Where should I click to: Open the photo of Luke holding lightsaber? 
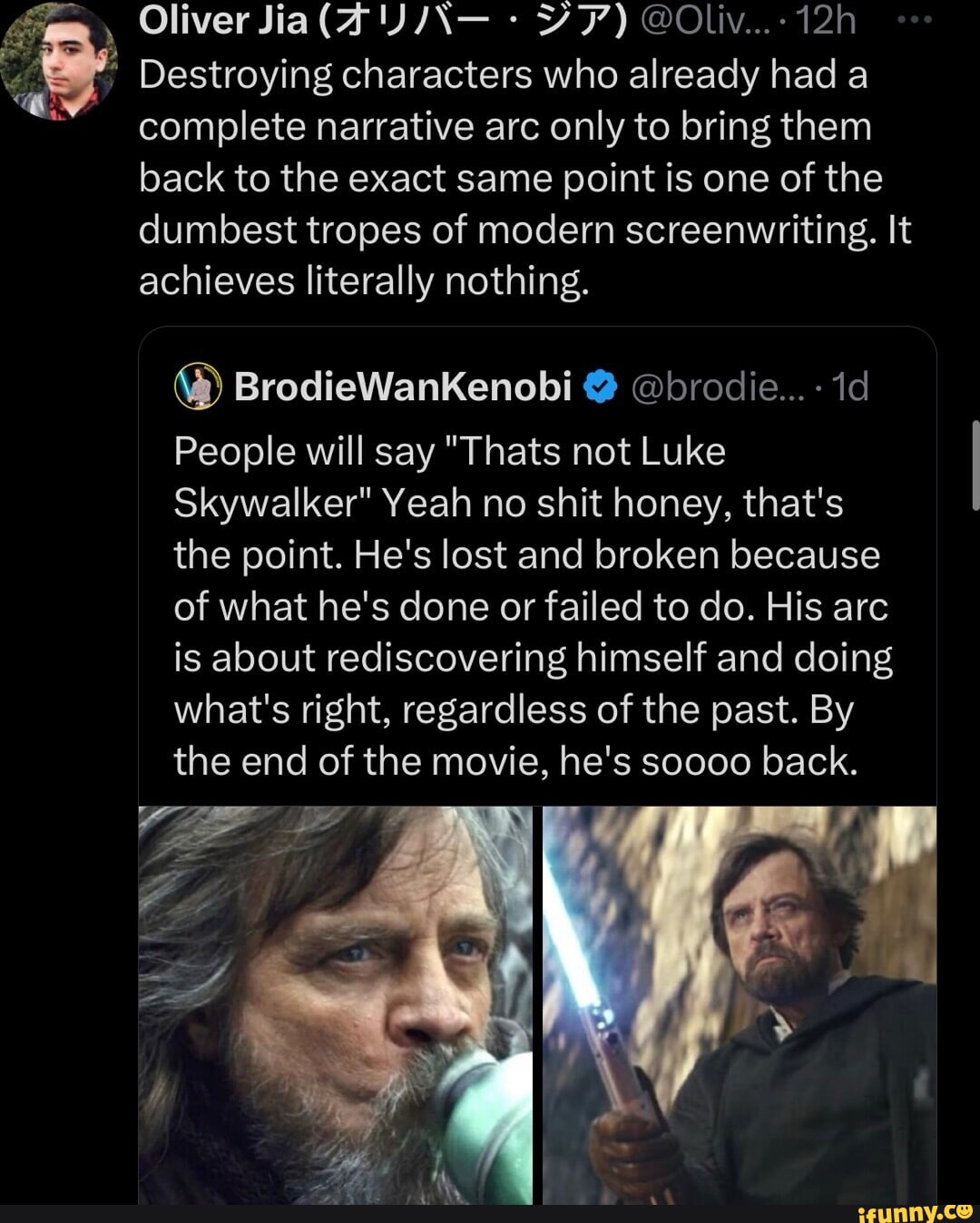click(740, 1004)
